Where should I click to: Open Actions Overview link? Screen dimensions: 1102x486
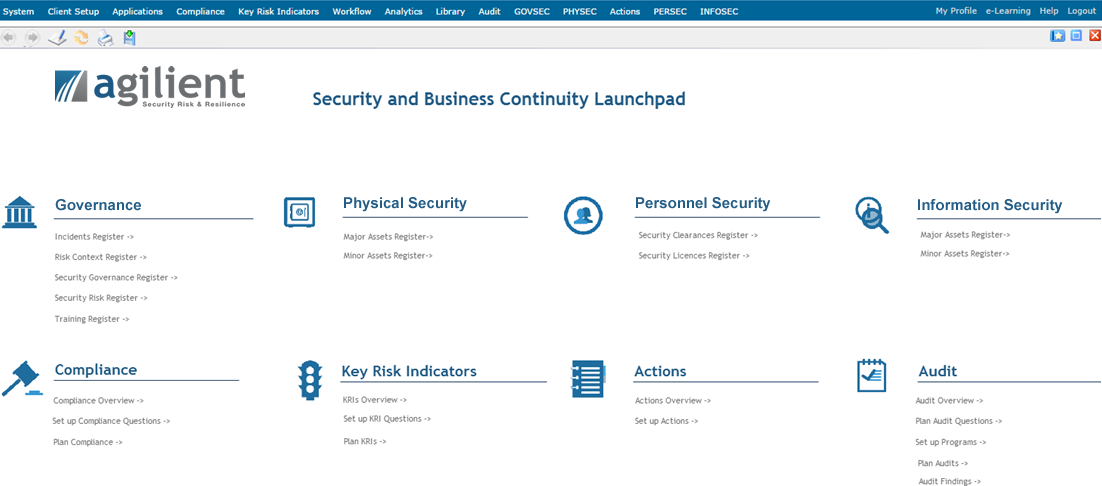[x=673, y=401]
